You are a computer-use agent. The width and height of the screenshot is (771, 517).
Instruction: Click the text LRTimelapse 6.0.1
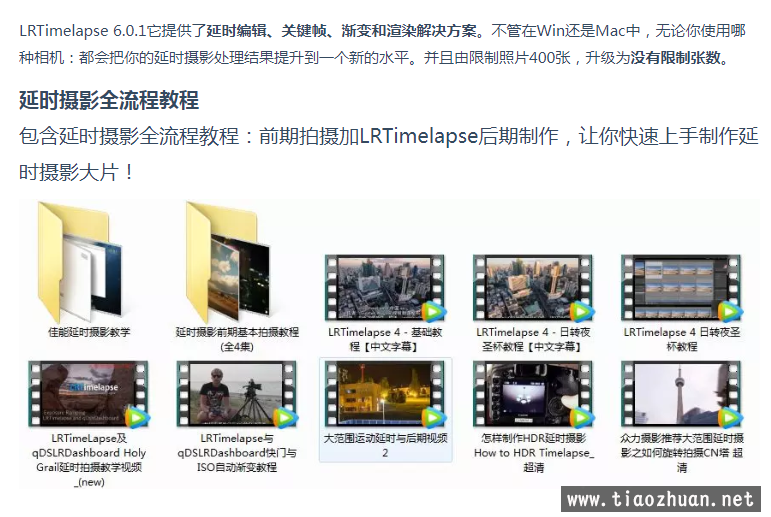pyautogui.click(x=83, y=31)
